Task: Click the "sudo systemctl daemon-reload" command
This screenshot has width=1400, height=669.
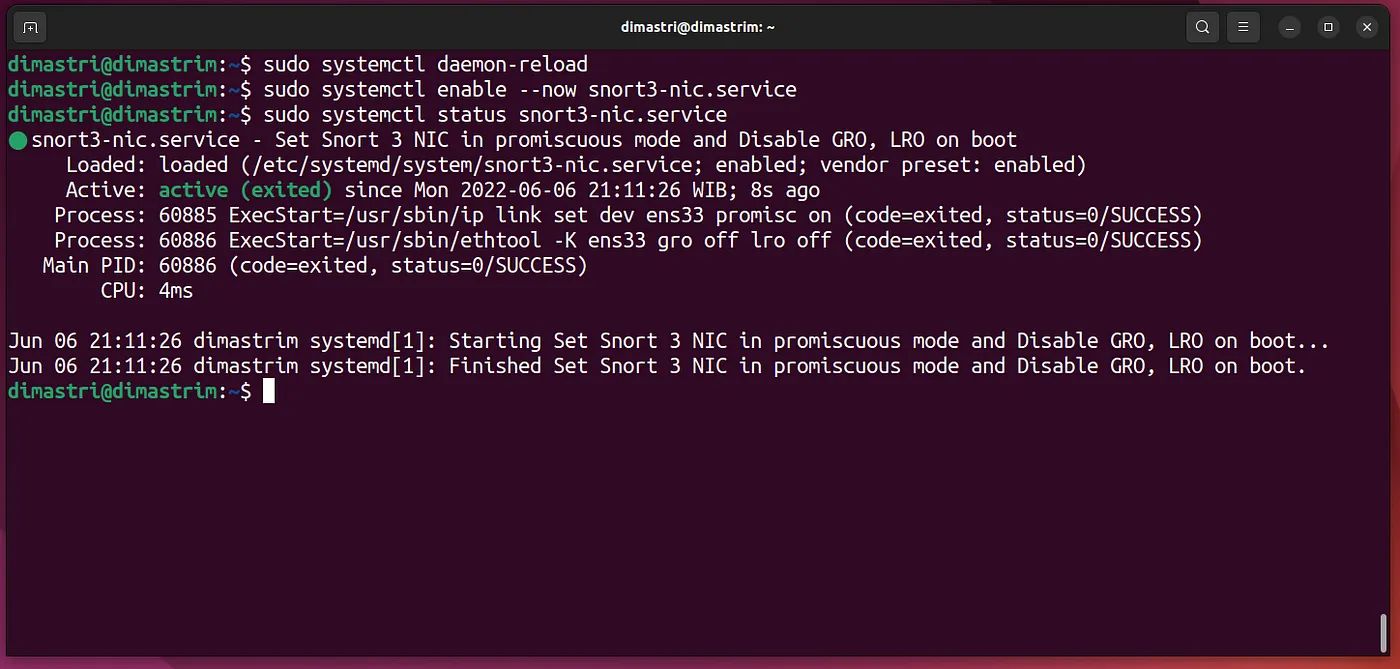Action: coord(425,65)
